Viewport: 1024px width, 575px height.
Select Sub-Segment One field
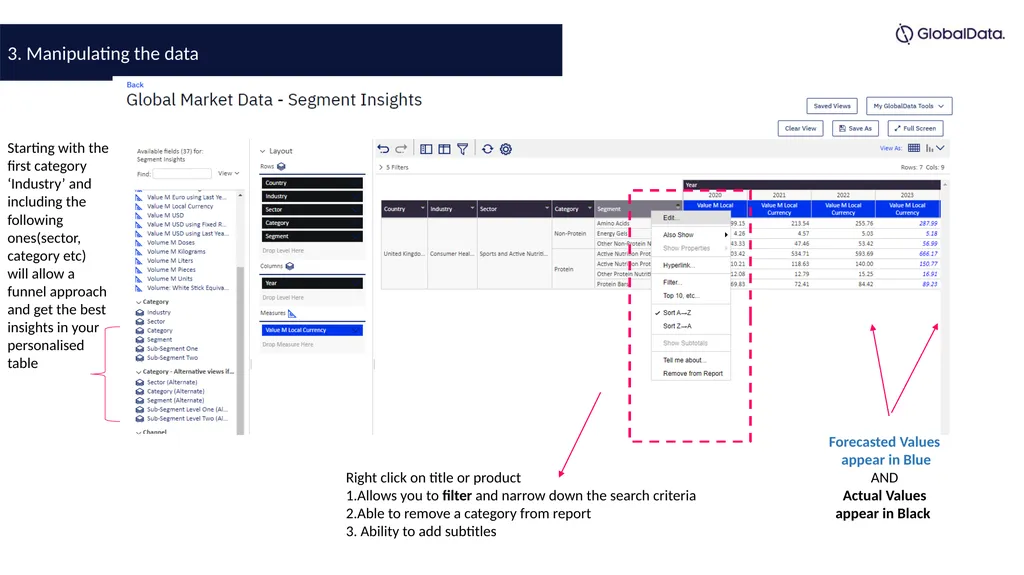[x=172, y=349]
